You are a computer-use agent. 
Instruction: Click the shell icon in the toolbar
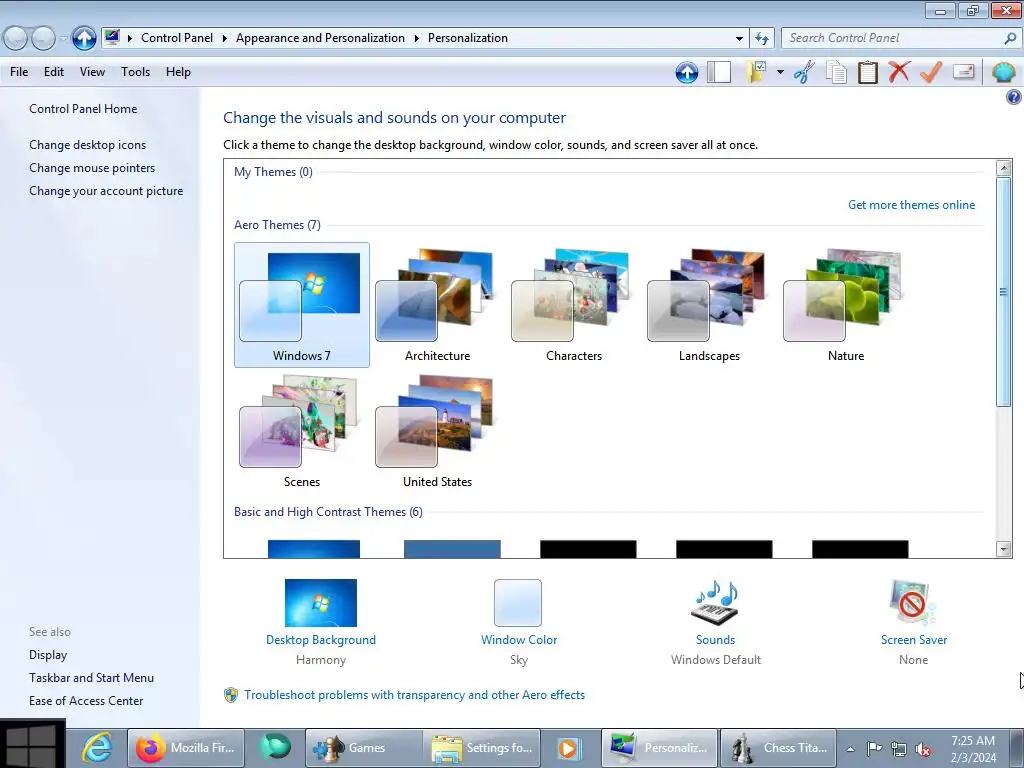click(x=1003, y=72)
